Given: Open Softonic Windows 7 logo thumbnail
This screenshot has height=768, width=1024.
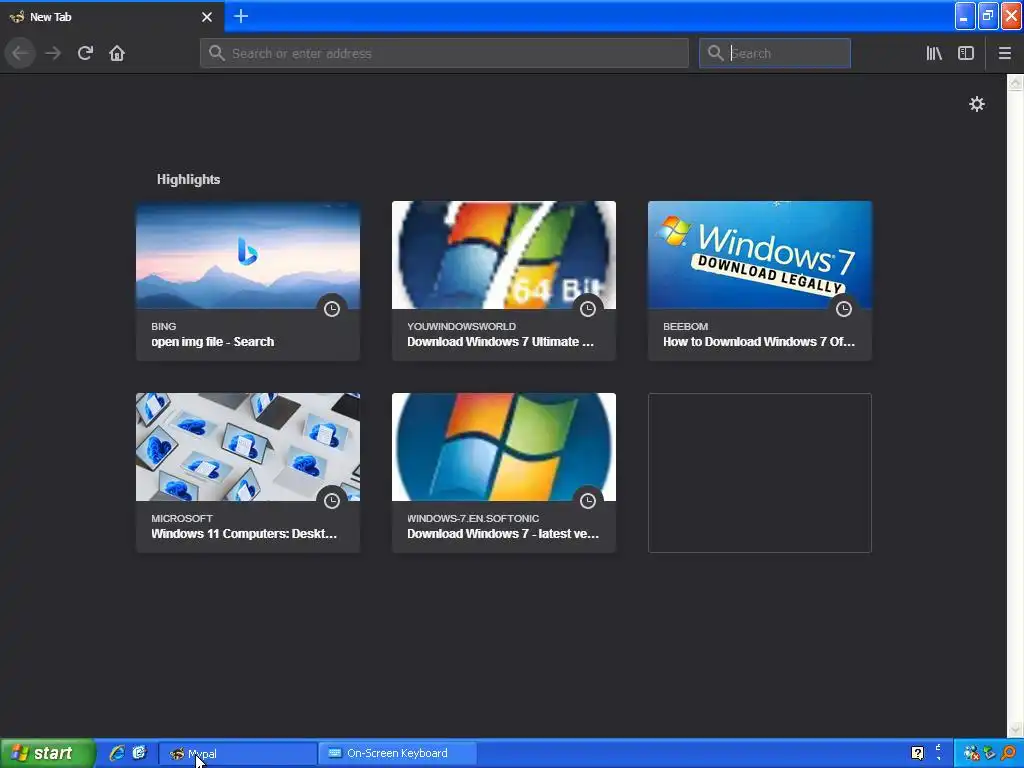Looking at the screenshot, I should 504,447.
